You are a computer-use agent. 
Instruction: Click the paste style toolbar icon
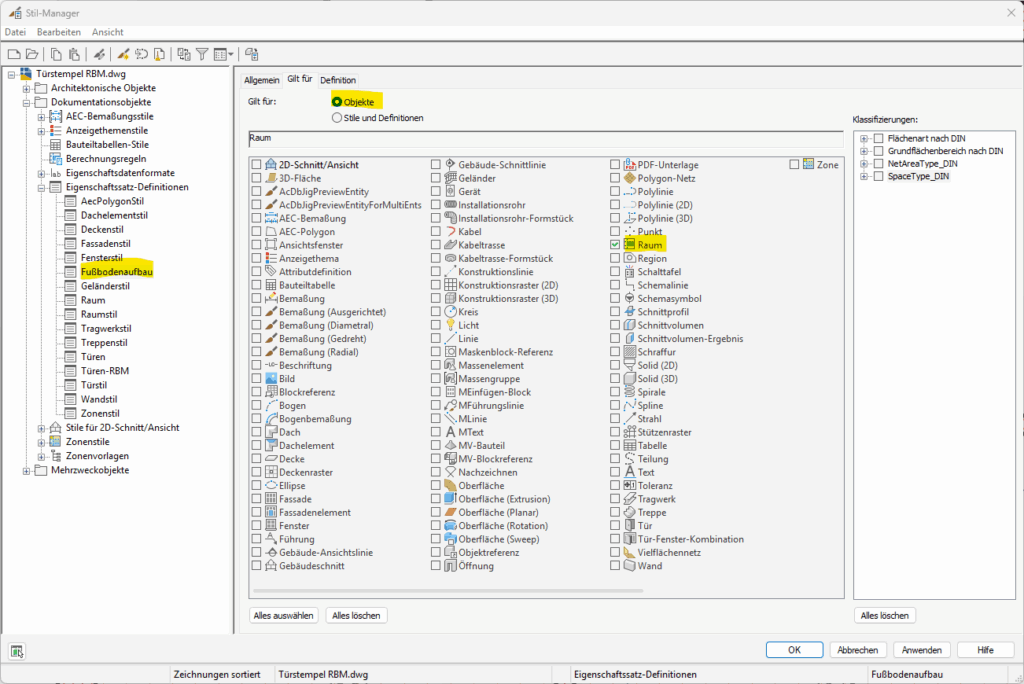click(74, 54)
